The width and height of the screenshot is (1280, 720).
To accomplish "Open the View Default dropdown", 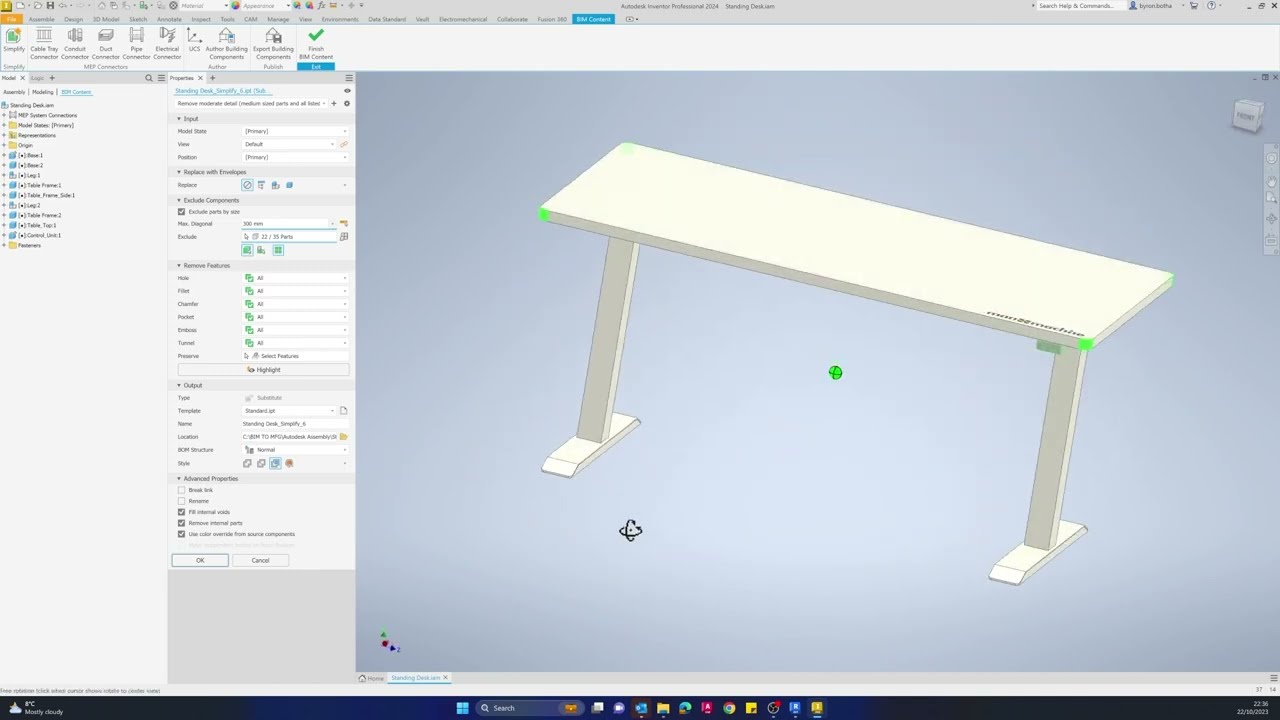I will click(x=289, y=144).
